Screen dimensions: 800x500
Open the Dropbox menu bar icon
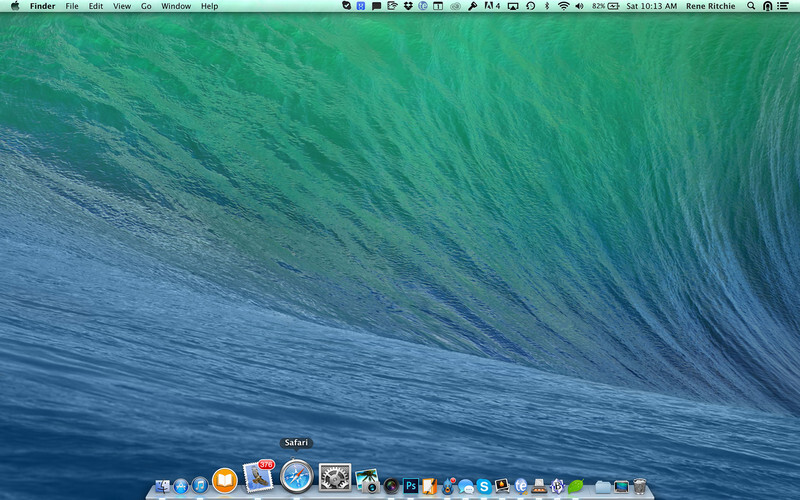[x=407, y=6]
